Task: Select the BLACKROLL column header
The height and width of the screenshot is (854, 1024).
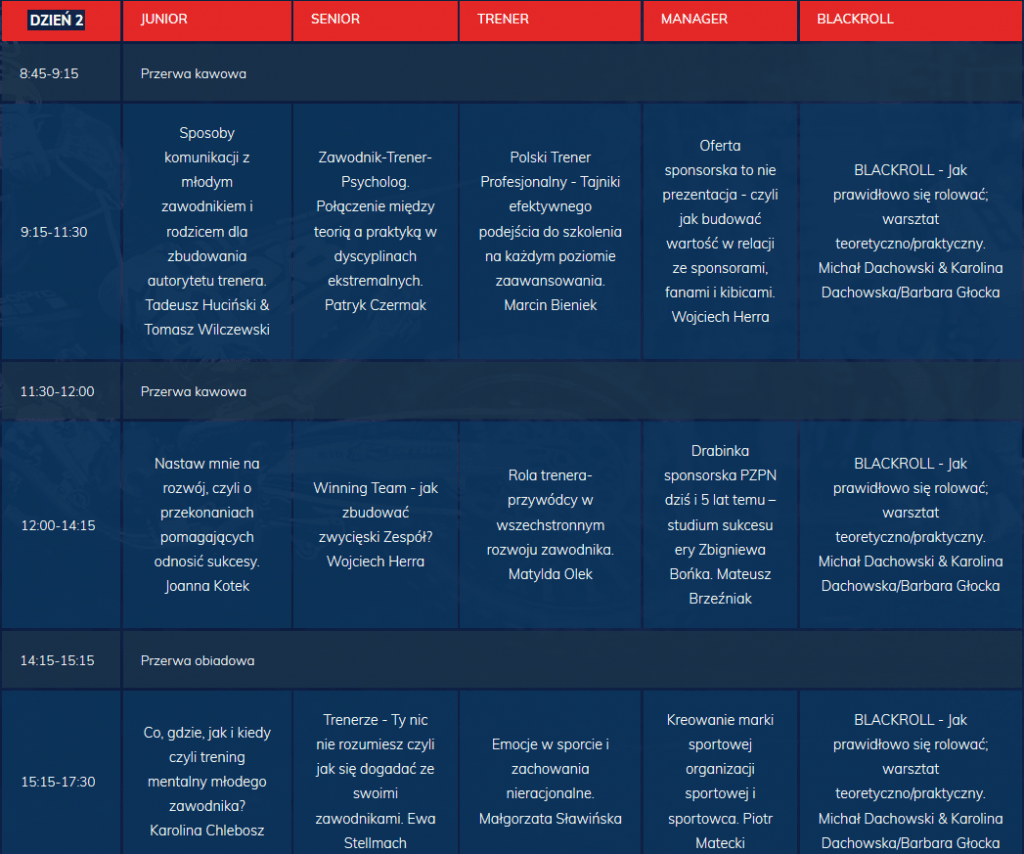Action: coord(855,20)
